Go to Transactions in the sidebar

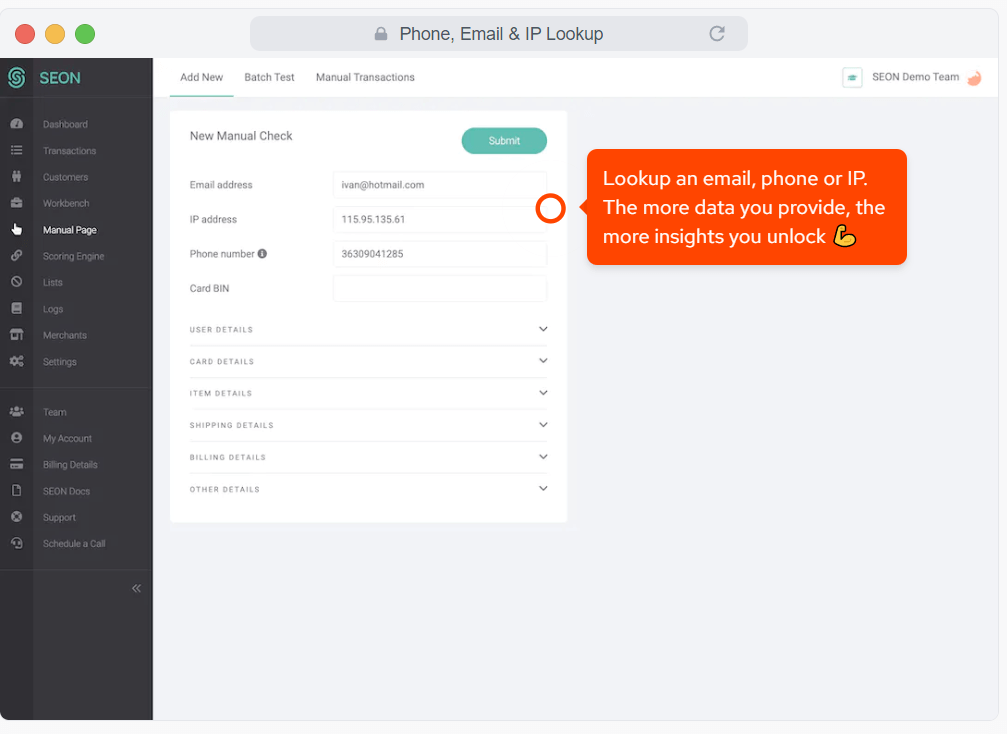point(69,150)
